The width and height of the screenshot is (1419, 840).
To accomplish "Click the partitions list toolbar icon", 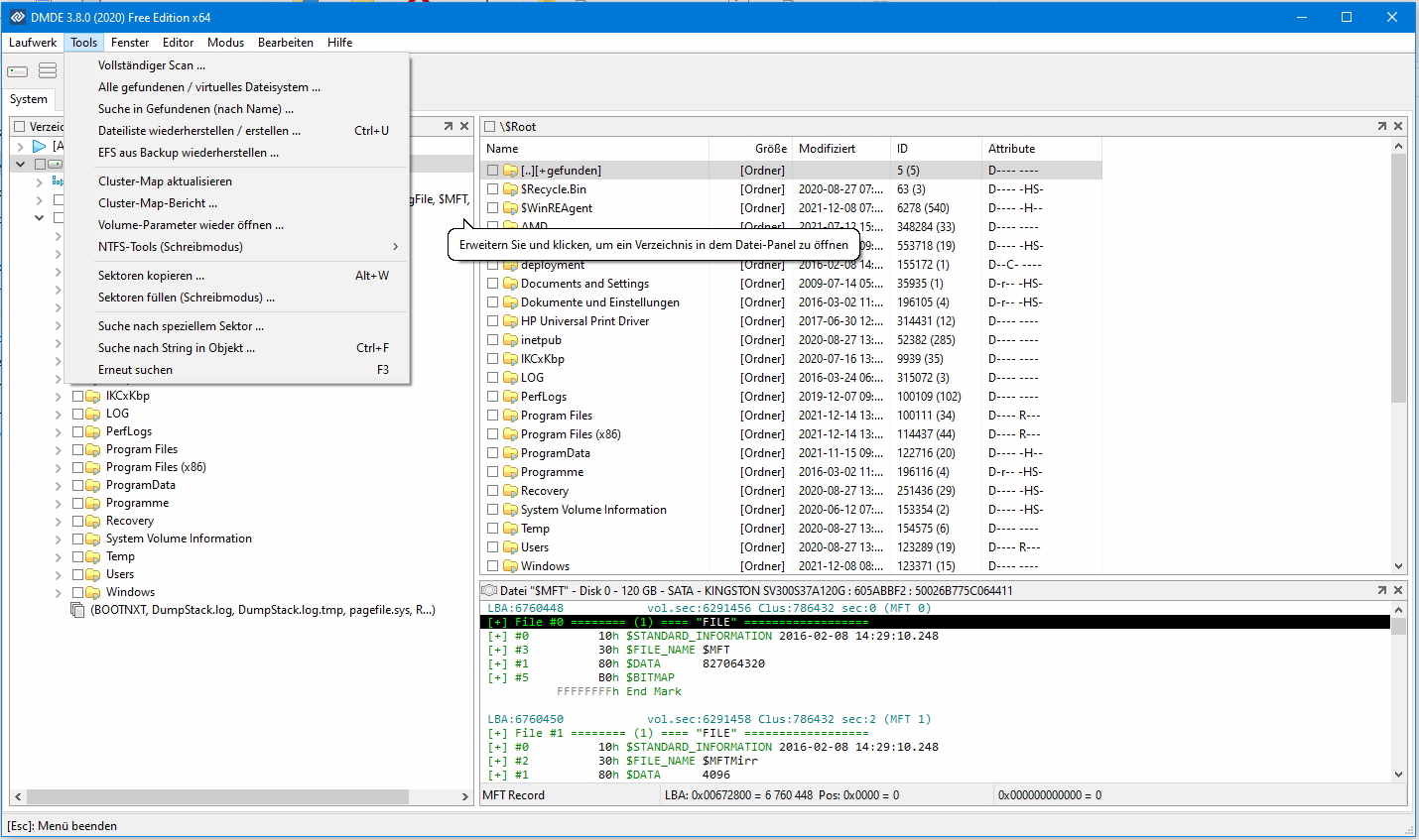I will pyautogui.click(x=48, y=70).
